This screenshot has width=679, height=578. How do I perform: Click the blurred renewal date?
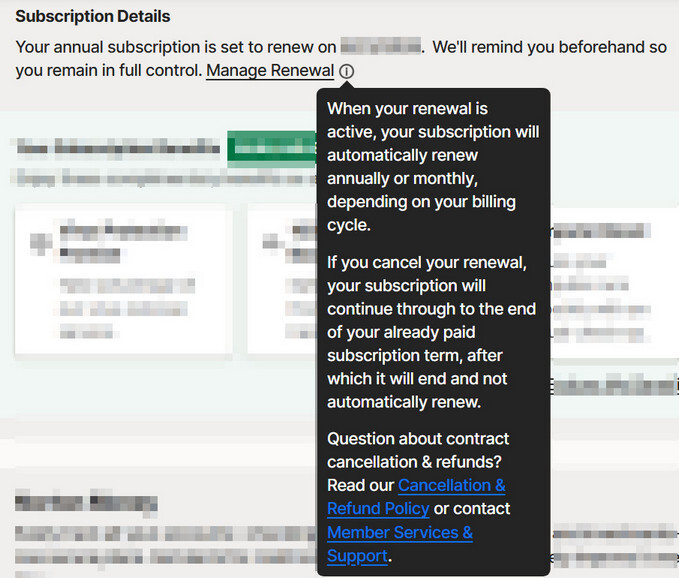point(379,46)
